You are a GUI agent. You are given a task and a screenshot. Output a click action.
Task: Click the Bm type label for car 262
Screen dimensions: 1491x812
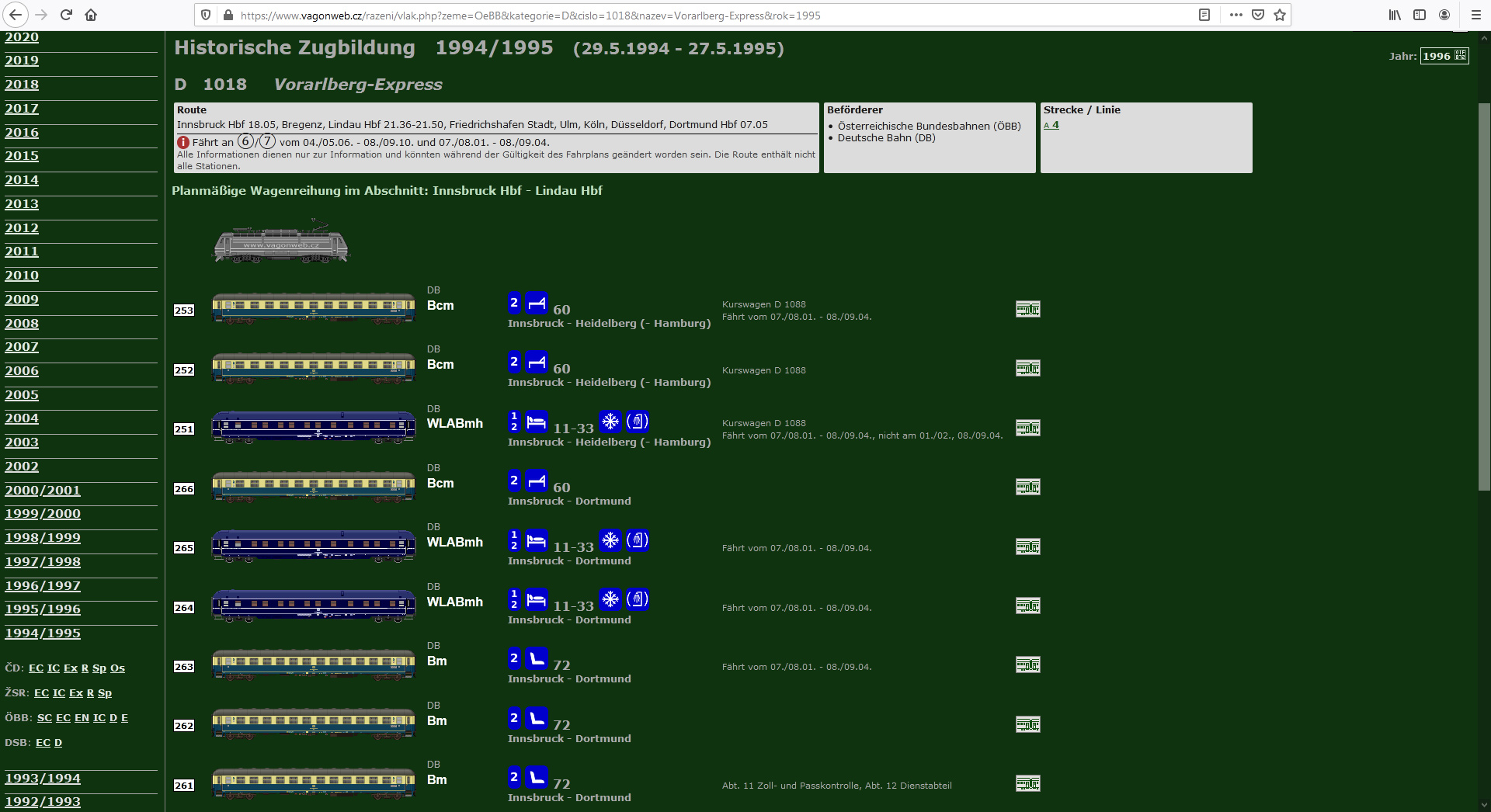click(437, 721)
